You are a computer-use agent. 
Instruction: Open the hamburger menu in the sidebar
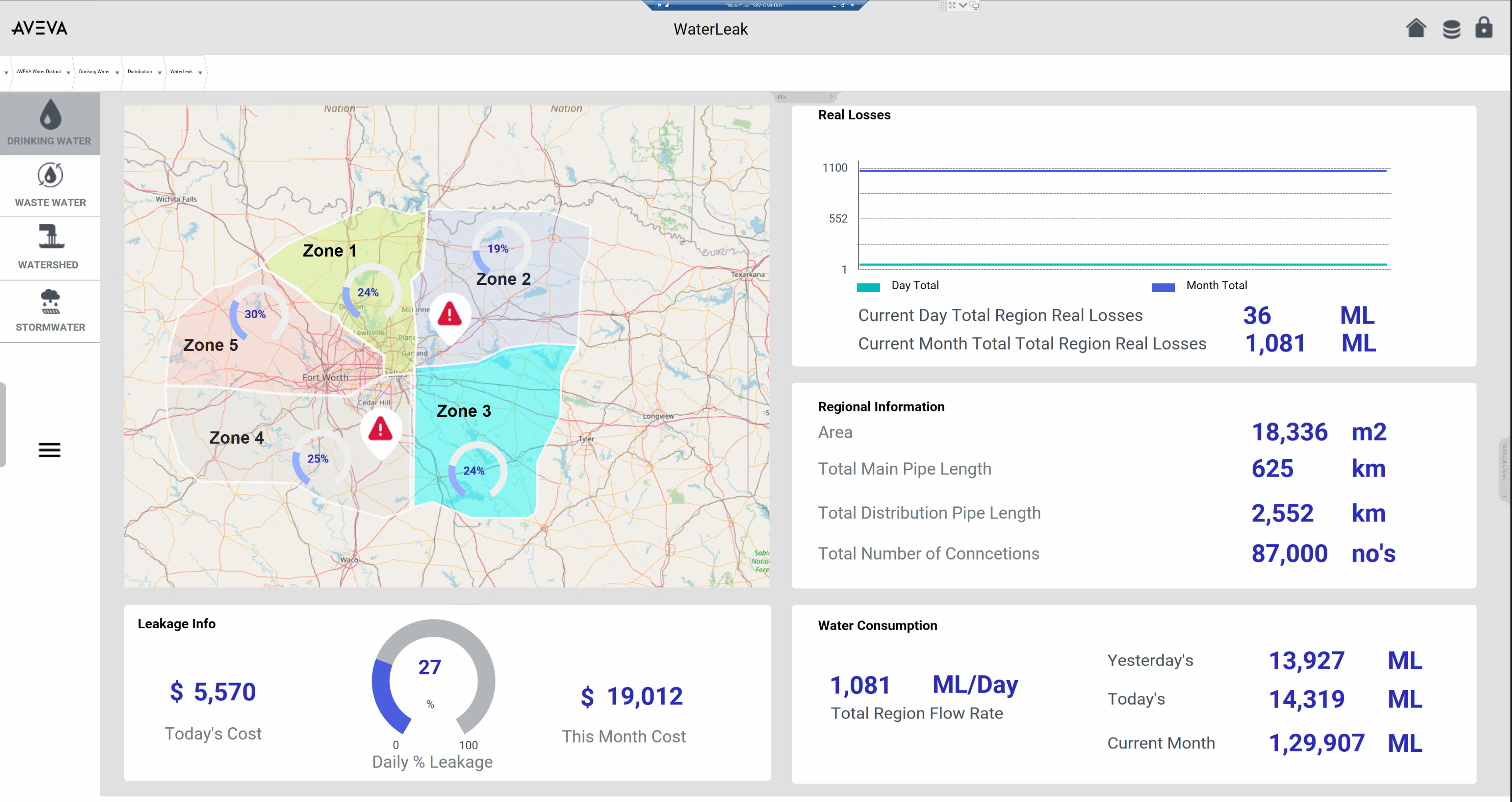49,450
